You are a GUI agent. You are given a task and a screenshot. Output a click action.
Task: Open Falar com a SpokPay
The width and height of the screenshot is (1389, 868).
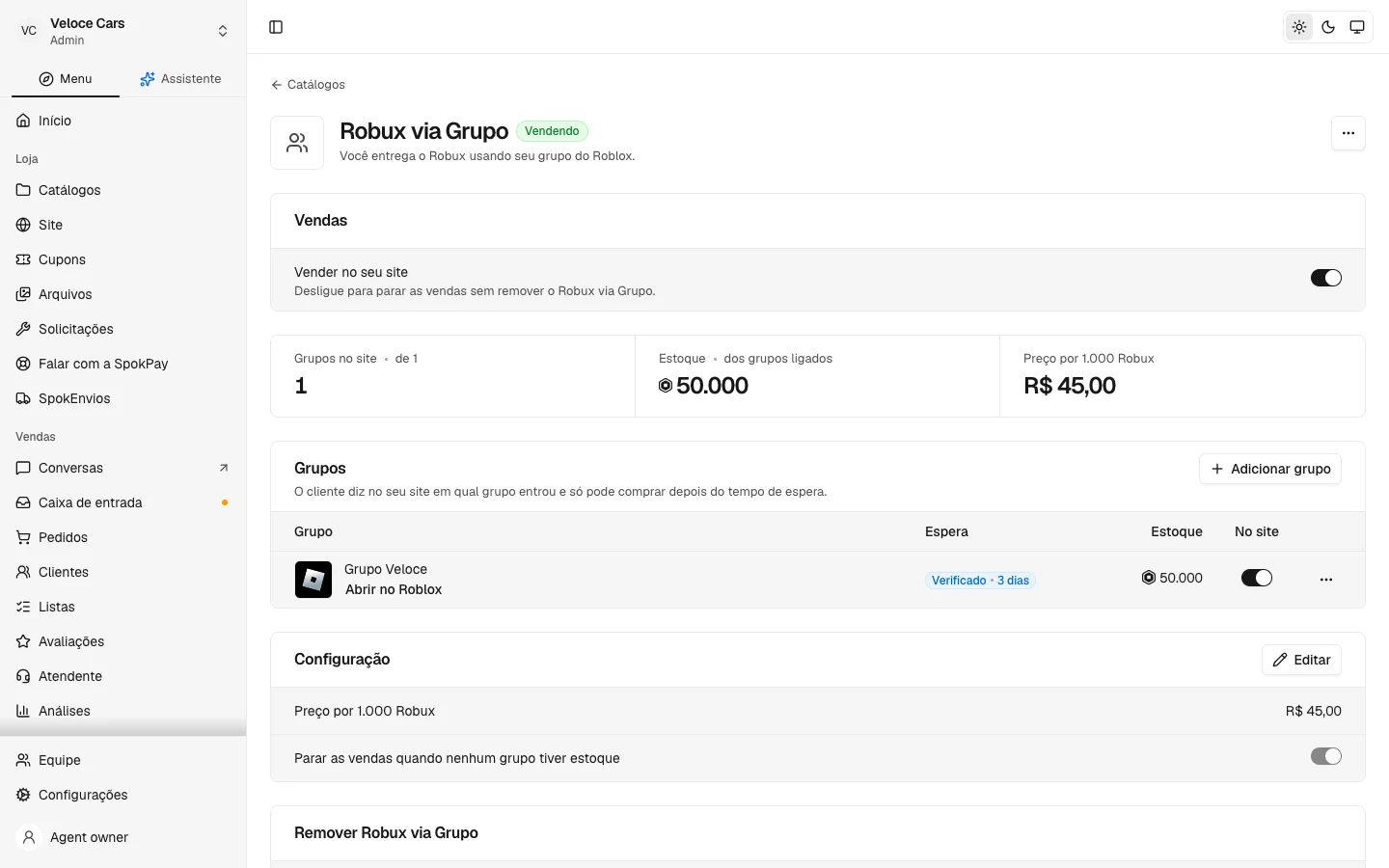pos(123,364)
